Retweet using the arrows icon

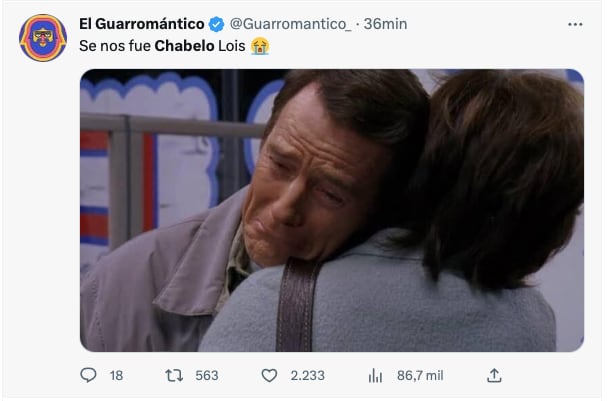click(174, 375)
